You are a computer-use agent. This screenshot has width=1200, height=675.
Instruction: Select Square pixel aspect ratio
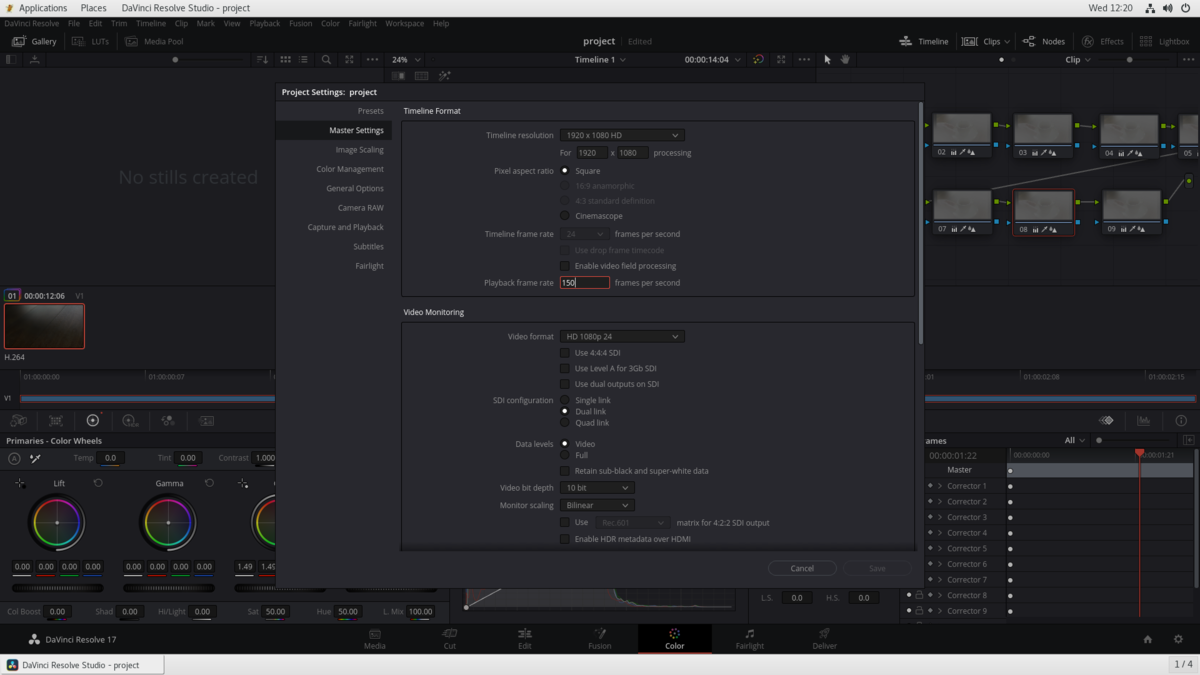click(565, 171)
